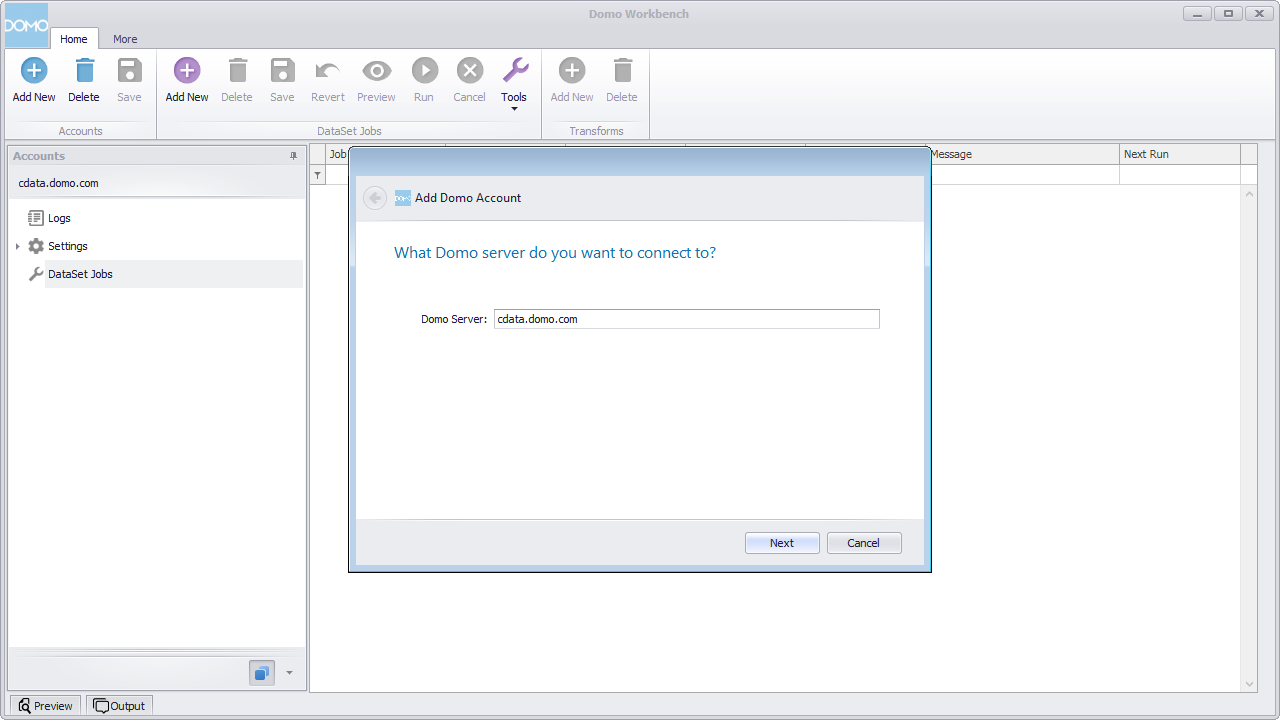Viewport: 1280px width, 720px height.
Task: Click the Next button
Action: (x=782, y=543)
